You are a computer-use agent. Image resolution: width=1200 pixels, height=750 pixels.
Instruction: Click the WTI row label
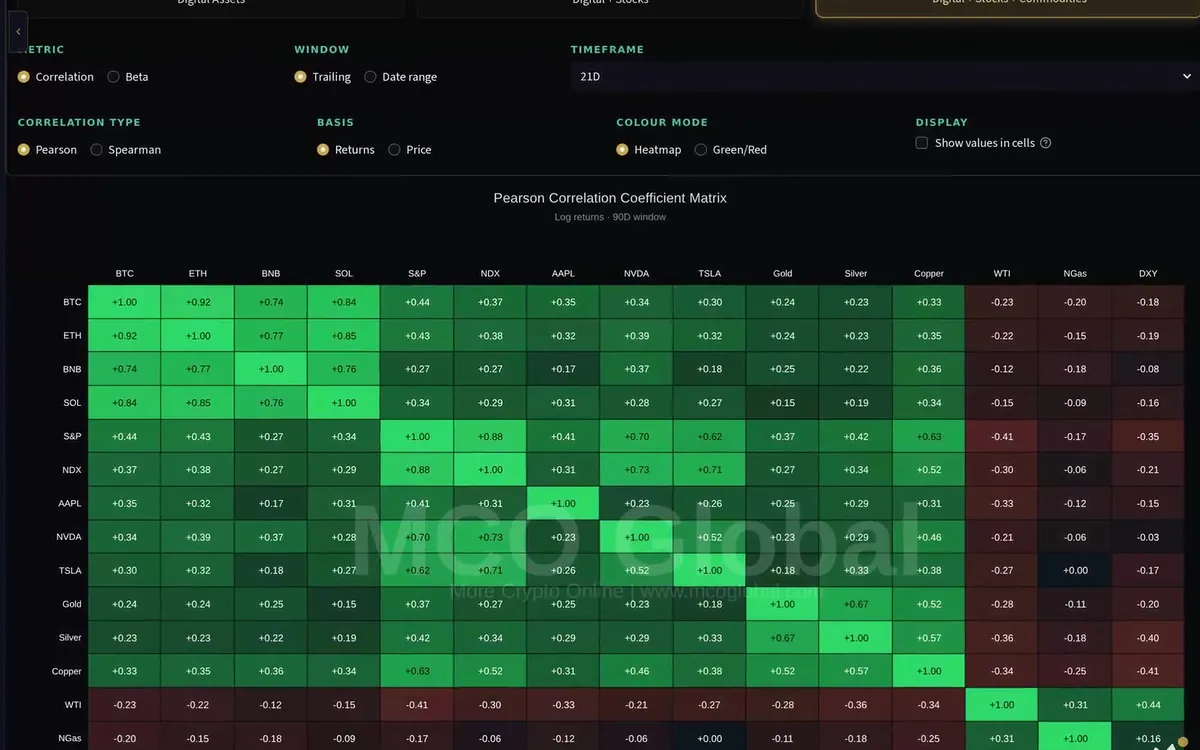point(73,705)
